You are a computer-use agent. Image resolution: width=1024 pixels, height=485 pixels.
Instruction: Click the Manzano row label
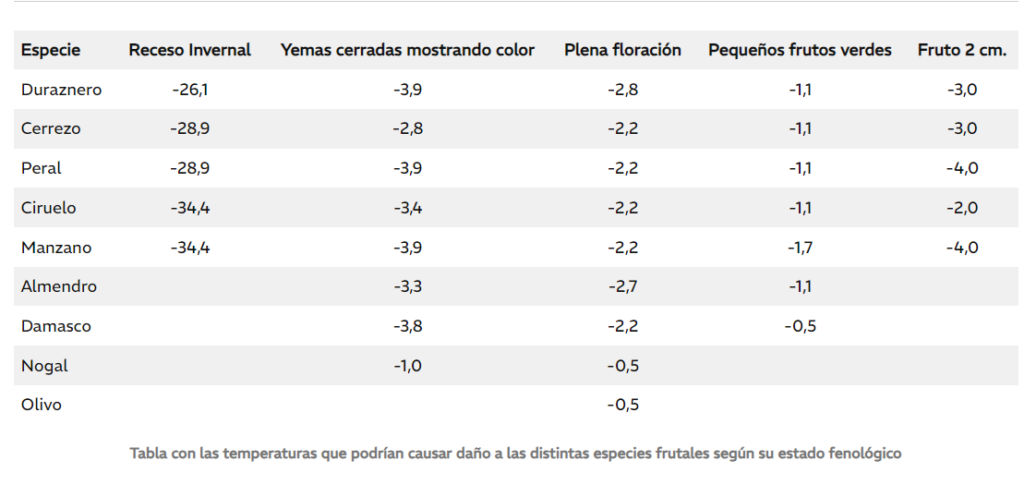[x=56, y=248]
